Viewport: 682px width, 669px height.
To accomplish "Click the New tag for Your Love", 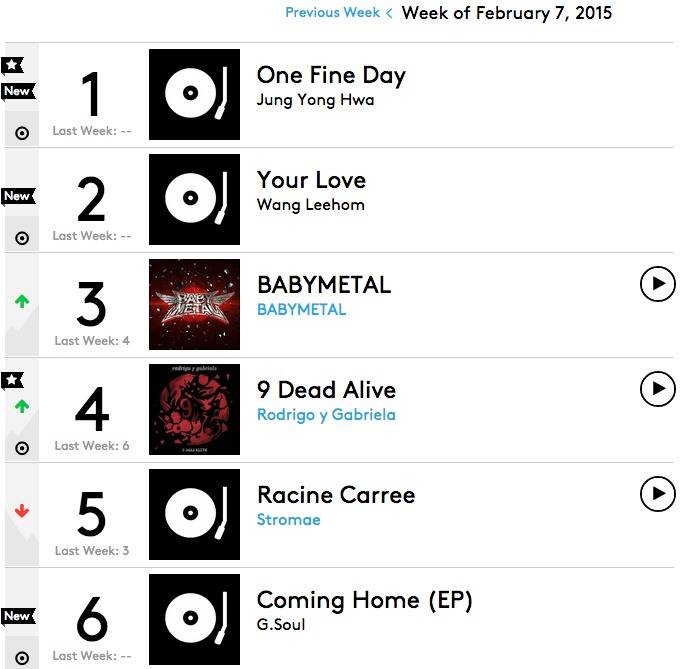I will point(18,196).
